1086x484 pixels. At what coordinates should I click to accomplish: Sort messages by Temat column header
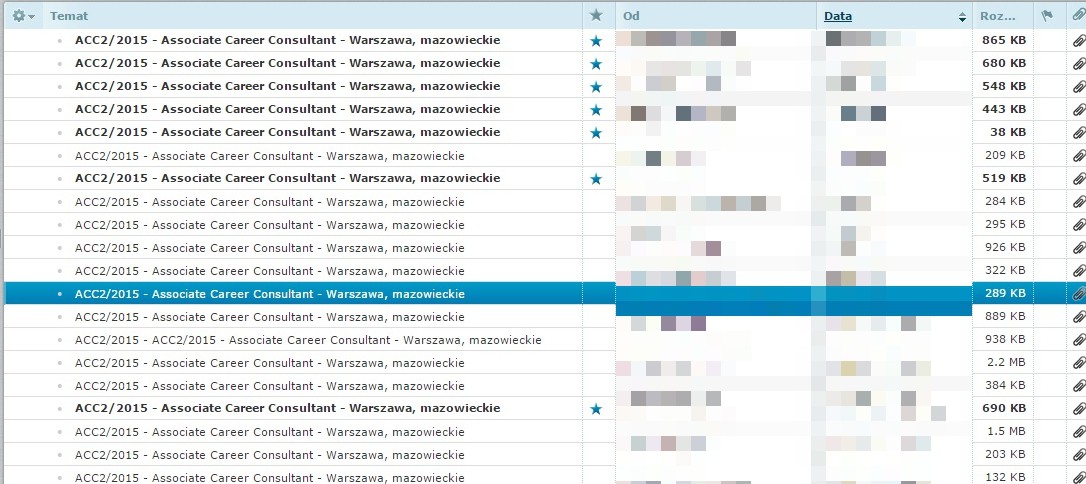[x=69, y=16]
